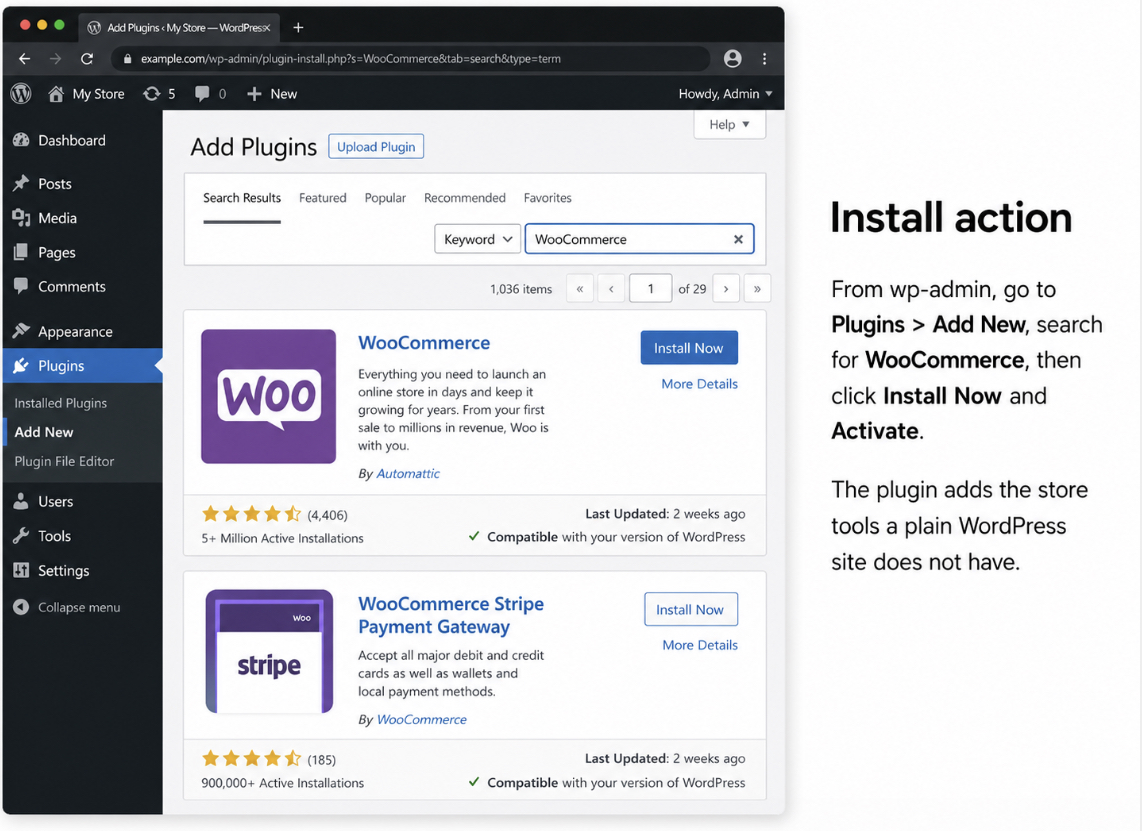Visit the Automattic author link

pyautogui.click(x=408, y=473)
